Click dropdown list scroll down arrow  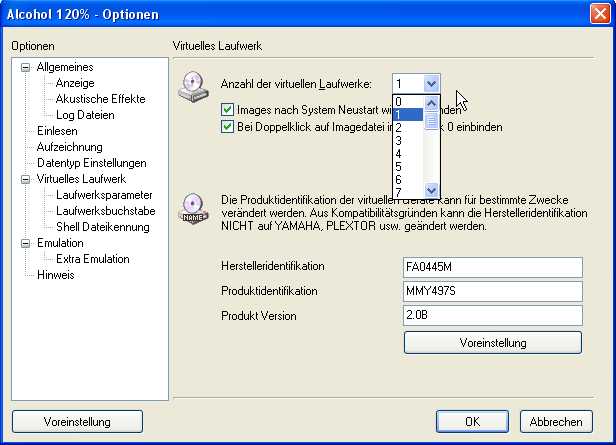pyautogui.click(x=431, y=190)
